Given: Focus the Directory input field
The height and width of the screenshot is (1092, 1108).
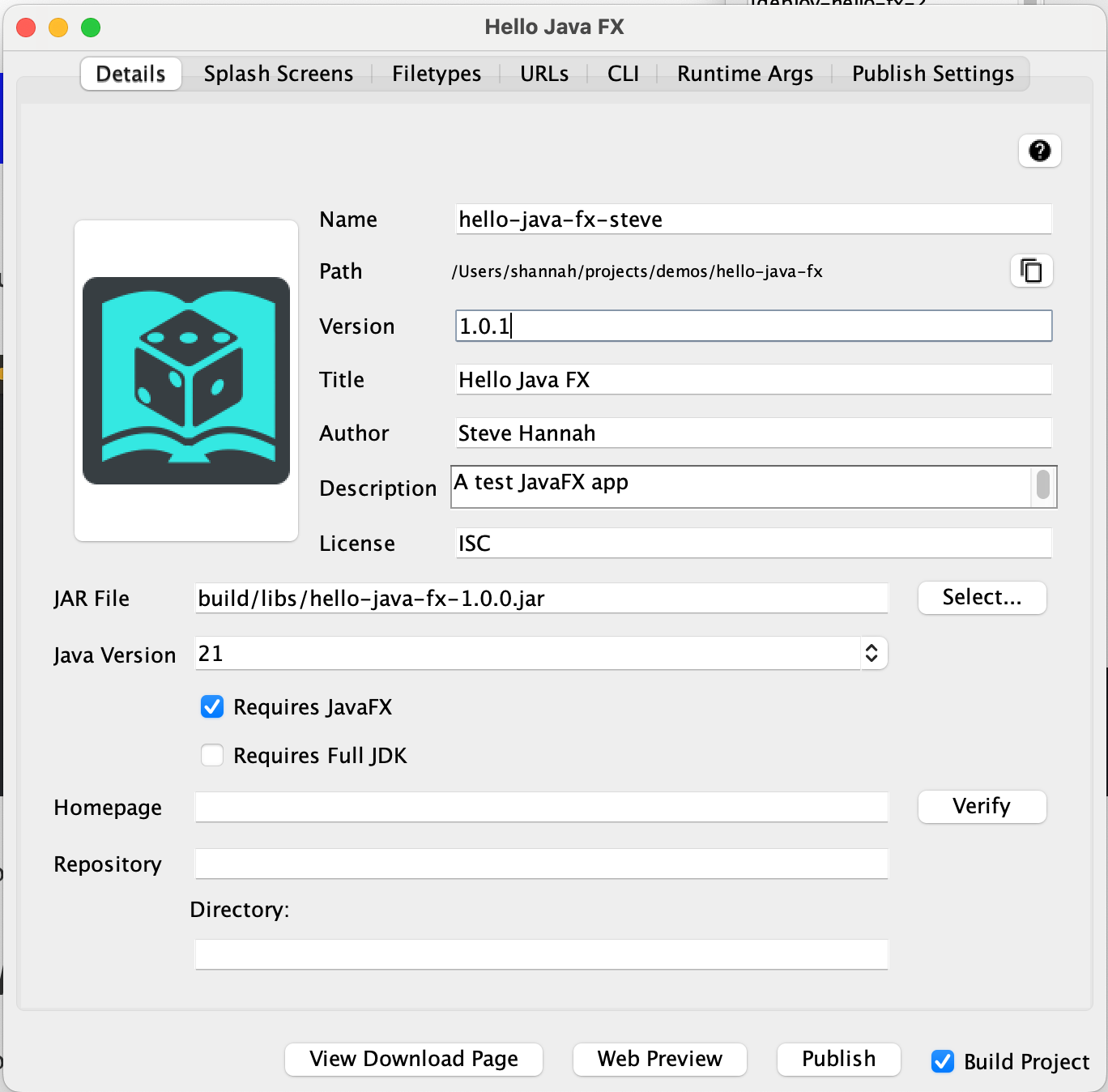Looking at the screenshot, I should 542,955.
